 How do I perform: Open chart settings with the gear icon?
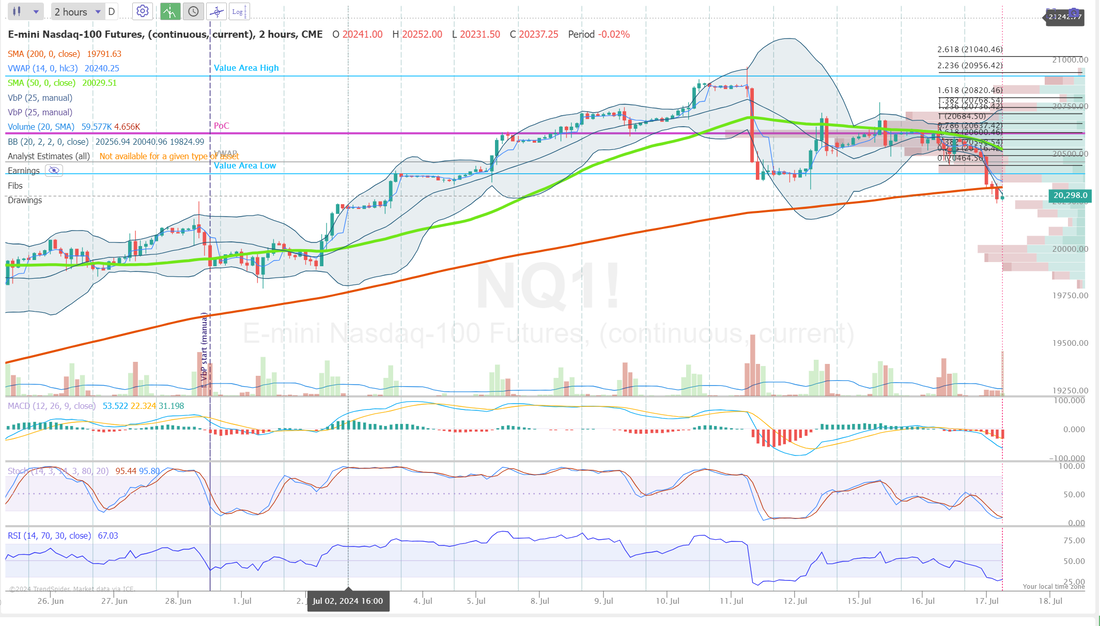coord(142,11)
